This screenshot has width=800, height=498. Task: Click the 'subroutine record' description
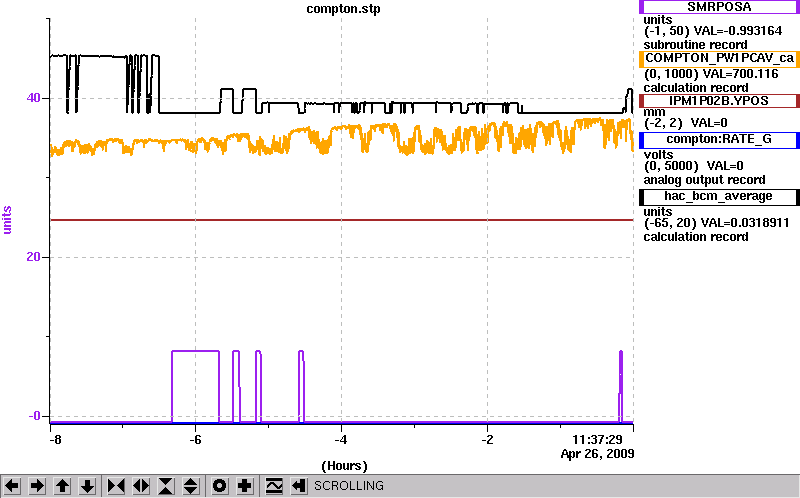[695, 45]
